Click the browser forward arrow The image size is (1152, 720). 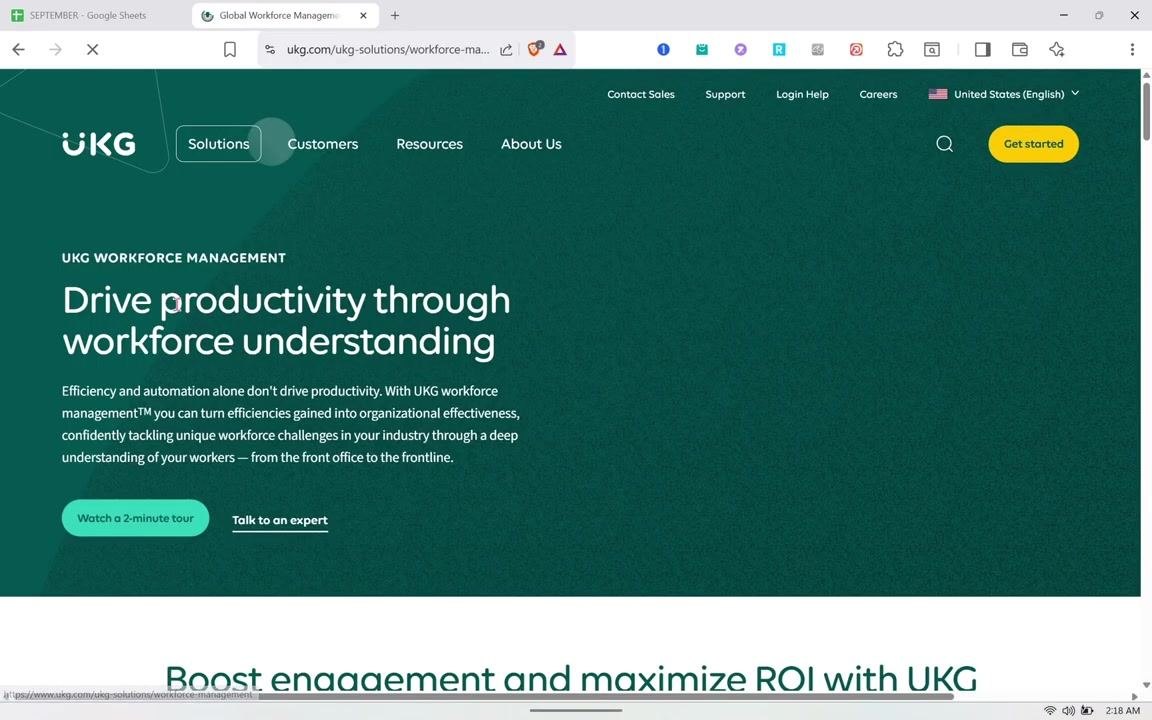pos(55,49)
